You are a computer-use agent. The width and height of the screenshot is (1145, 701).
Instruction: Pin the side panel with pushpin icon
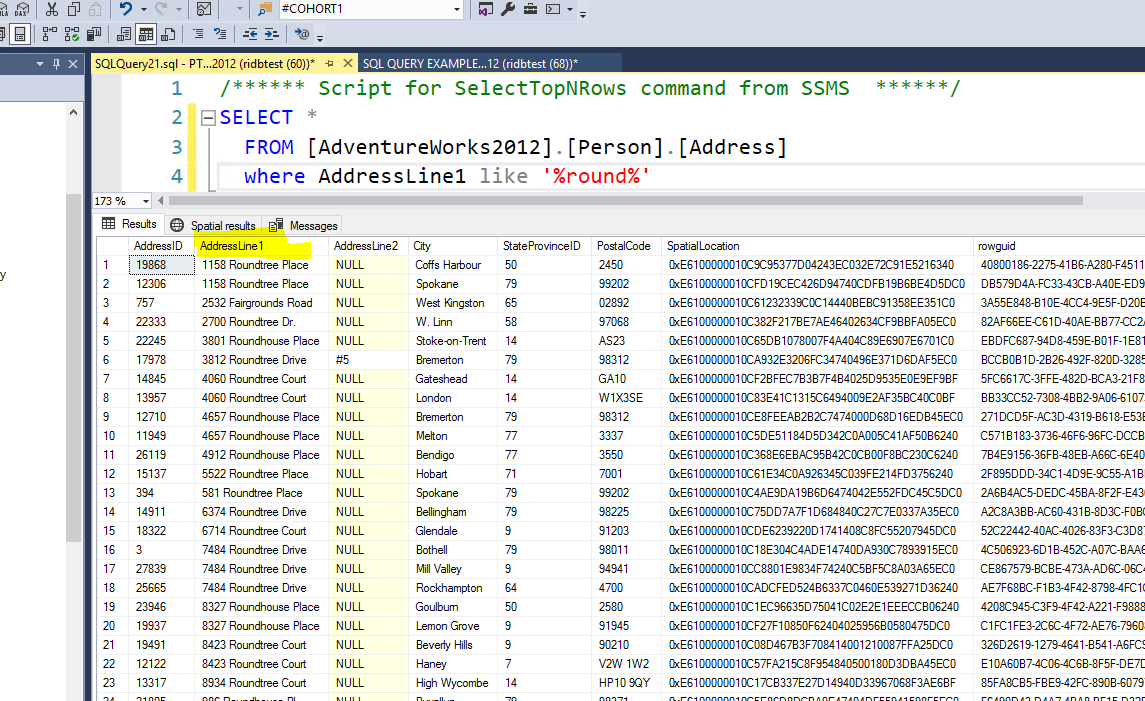pos(56,64)
